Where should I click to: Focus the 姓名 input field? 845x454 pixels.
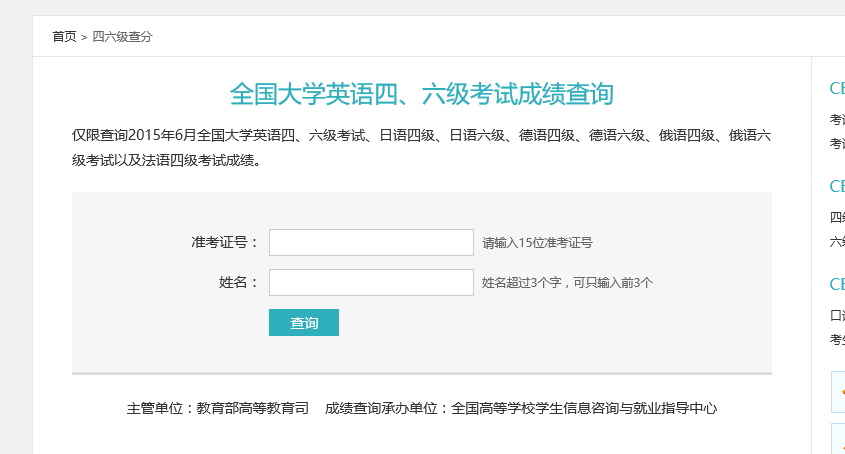pos(371,283)
